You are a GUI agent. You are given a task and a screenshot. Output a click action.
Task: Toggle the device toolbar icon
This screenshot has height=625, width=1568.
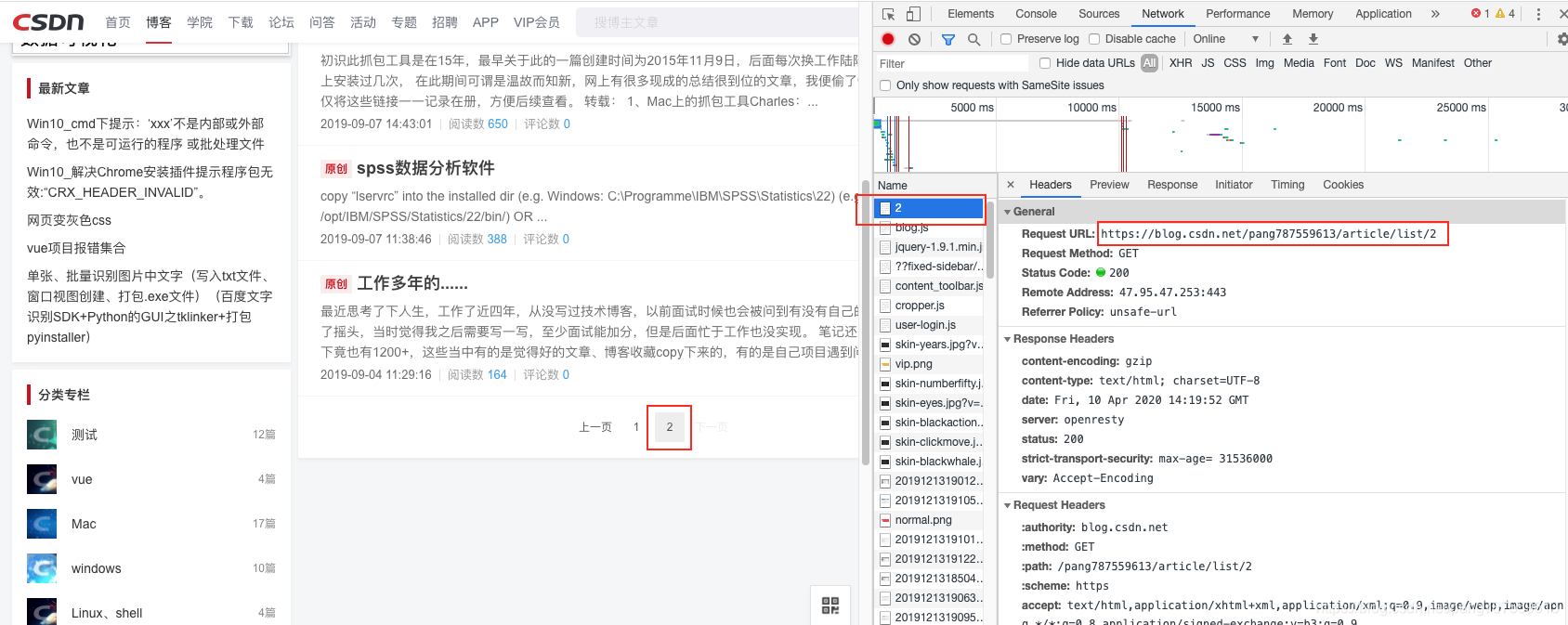coord(913,14)
